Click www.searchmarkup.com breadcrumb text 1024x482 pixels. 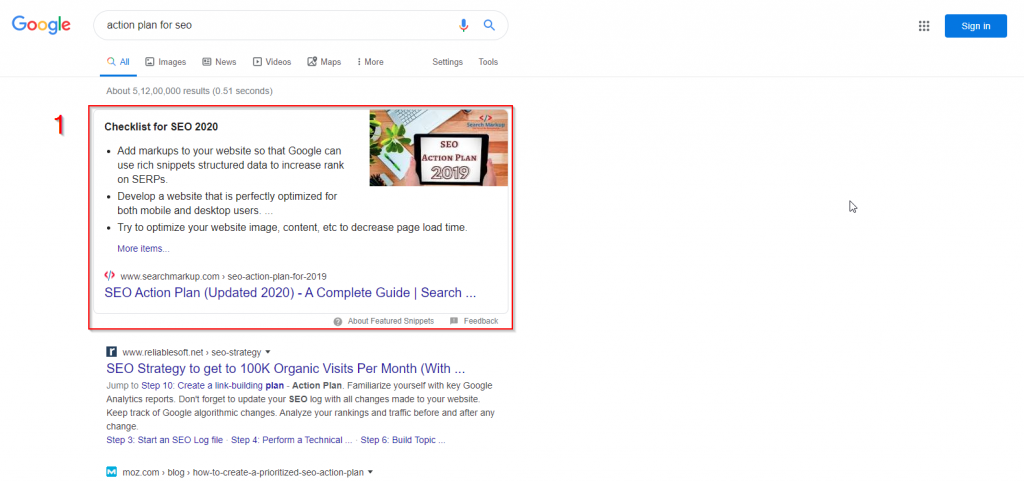pyautogui.click(x=223, y=276)
